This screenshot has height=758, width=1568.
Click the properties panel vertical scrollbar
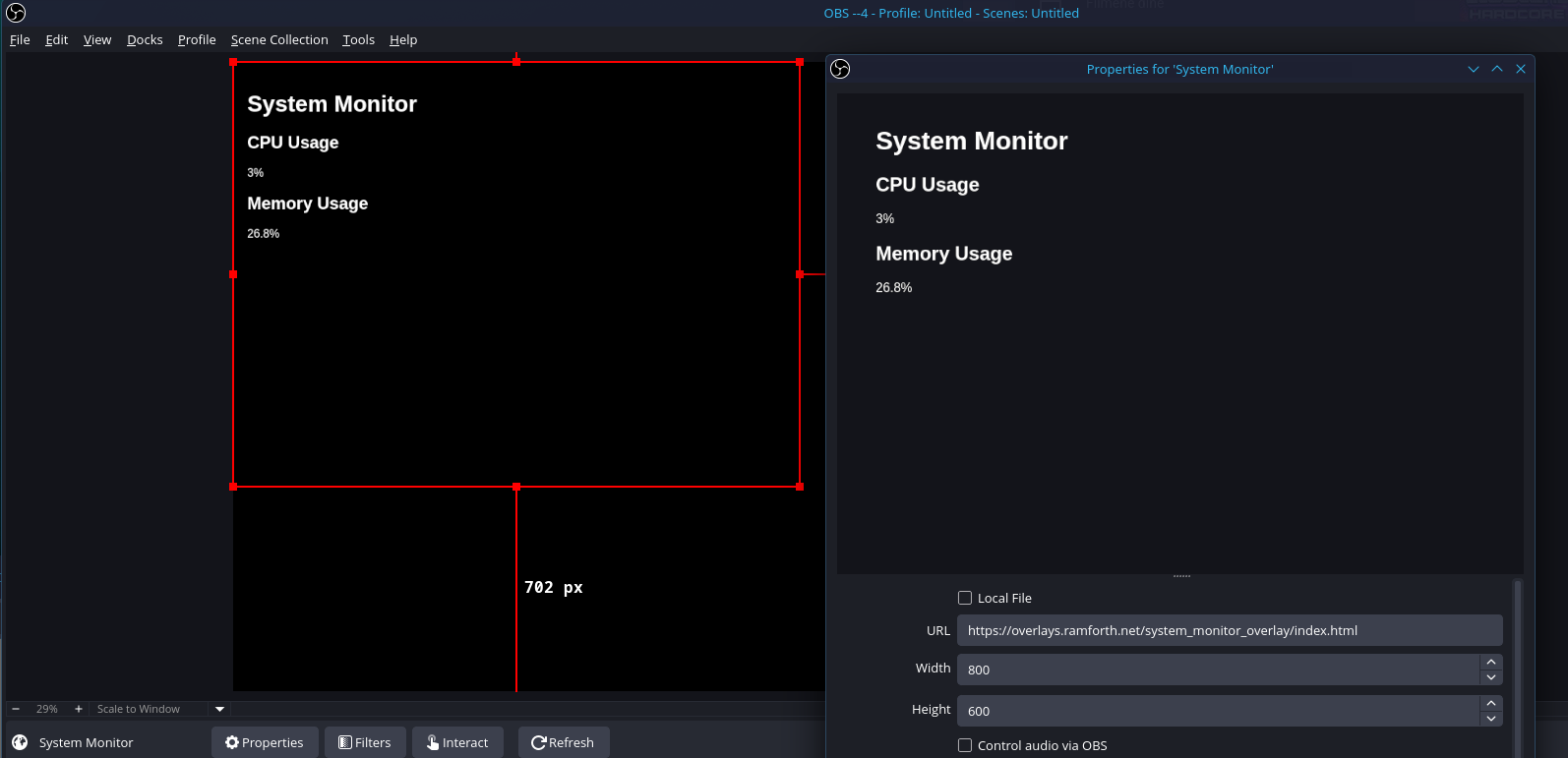1517,669
